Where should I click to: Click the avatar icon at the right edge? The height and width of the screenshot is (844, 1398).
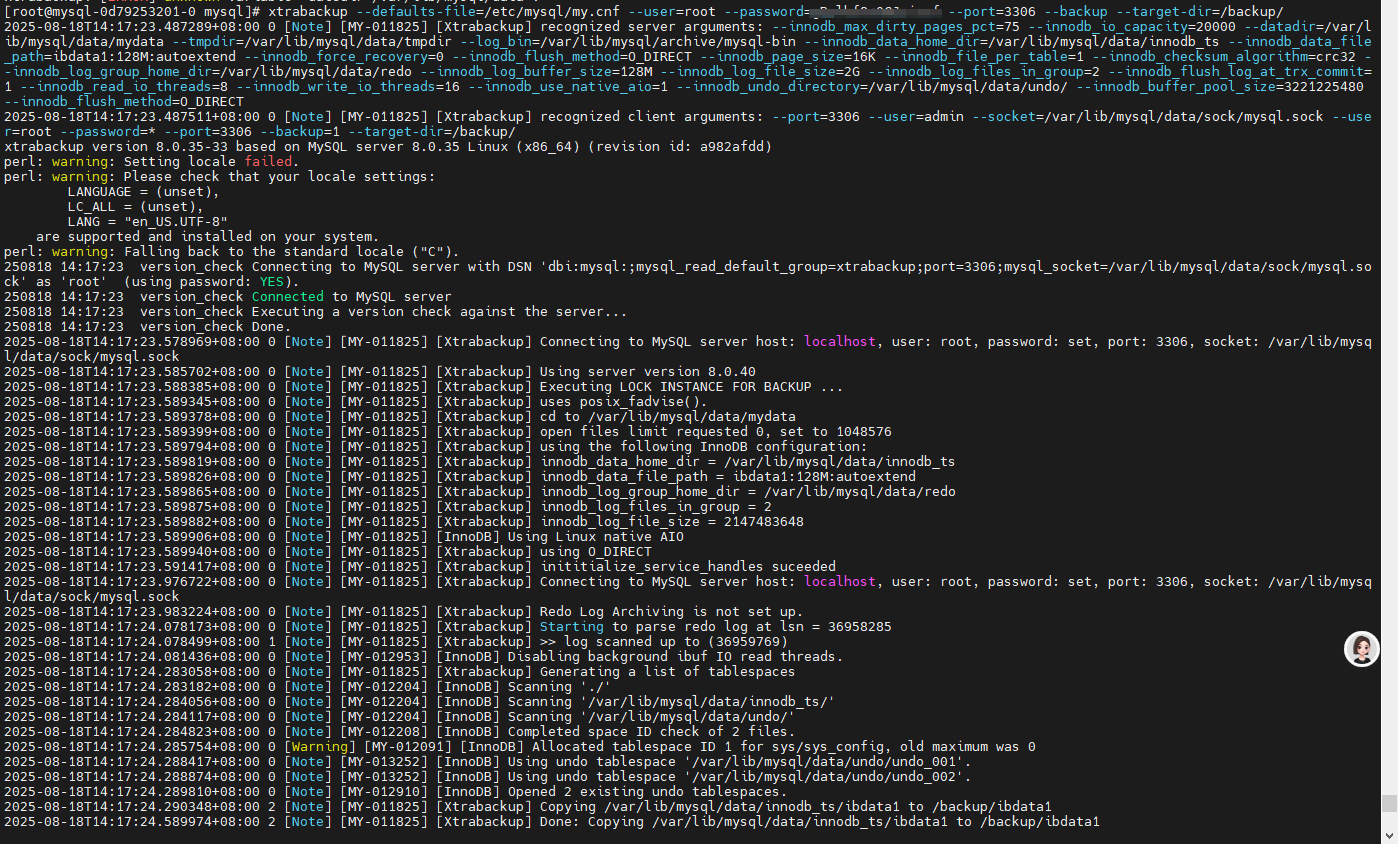coord(1361,649)
